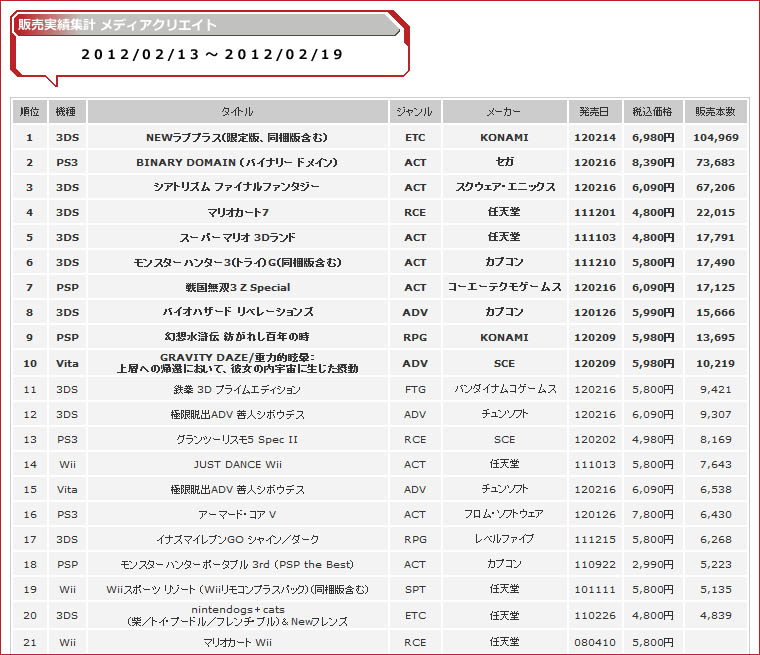Click the date range 2012/02/13～2012/02/19
The height and width of the screenshot is (655, 760).
[212, 54]
